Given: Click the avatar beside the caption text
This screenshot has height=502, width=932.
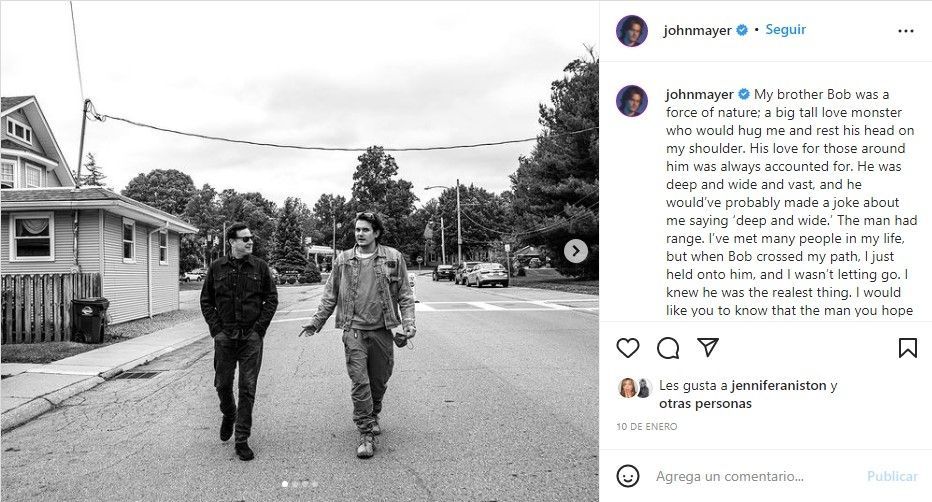Looking at the screenshot, I should [x=632, y=100].
